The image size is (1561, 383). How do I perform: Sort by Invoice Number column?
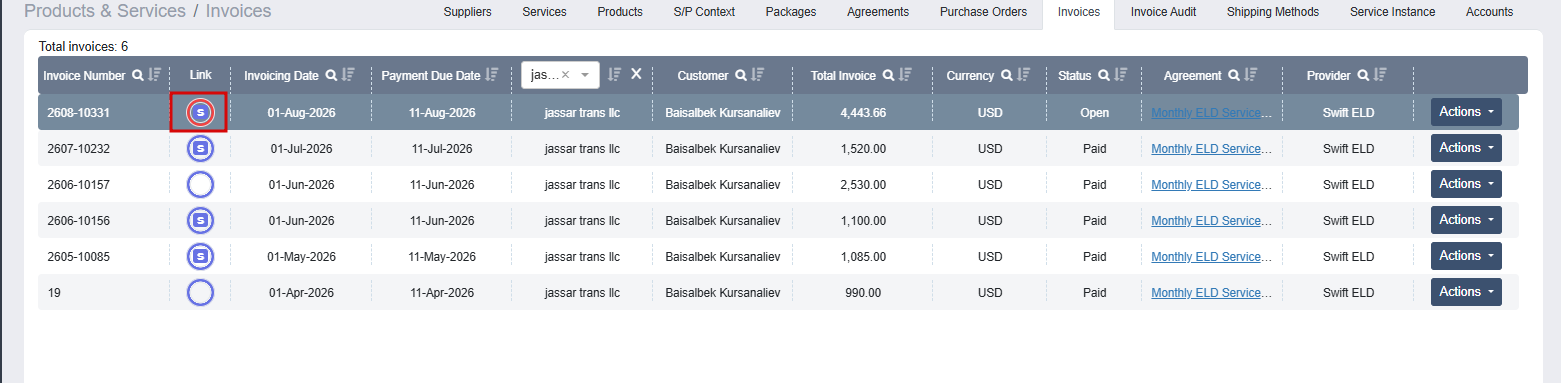pyautogui.click(x=154, y=75)
